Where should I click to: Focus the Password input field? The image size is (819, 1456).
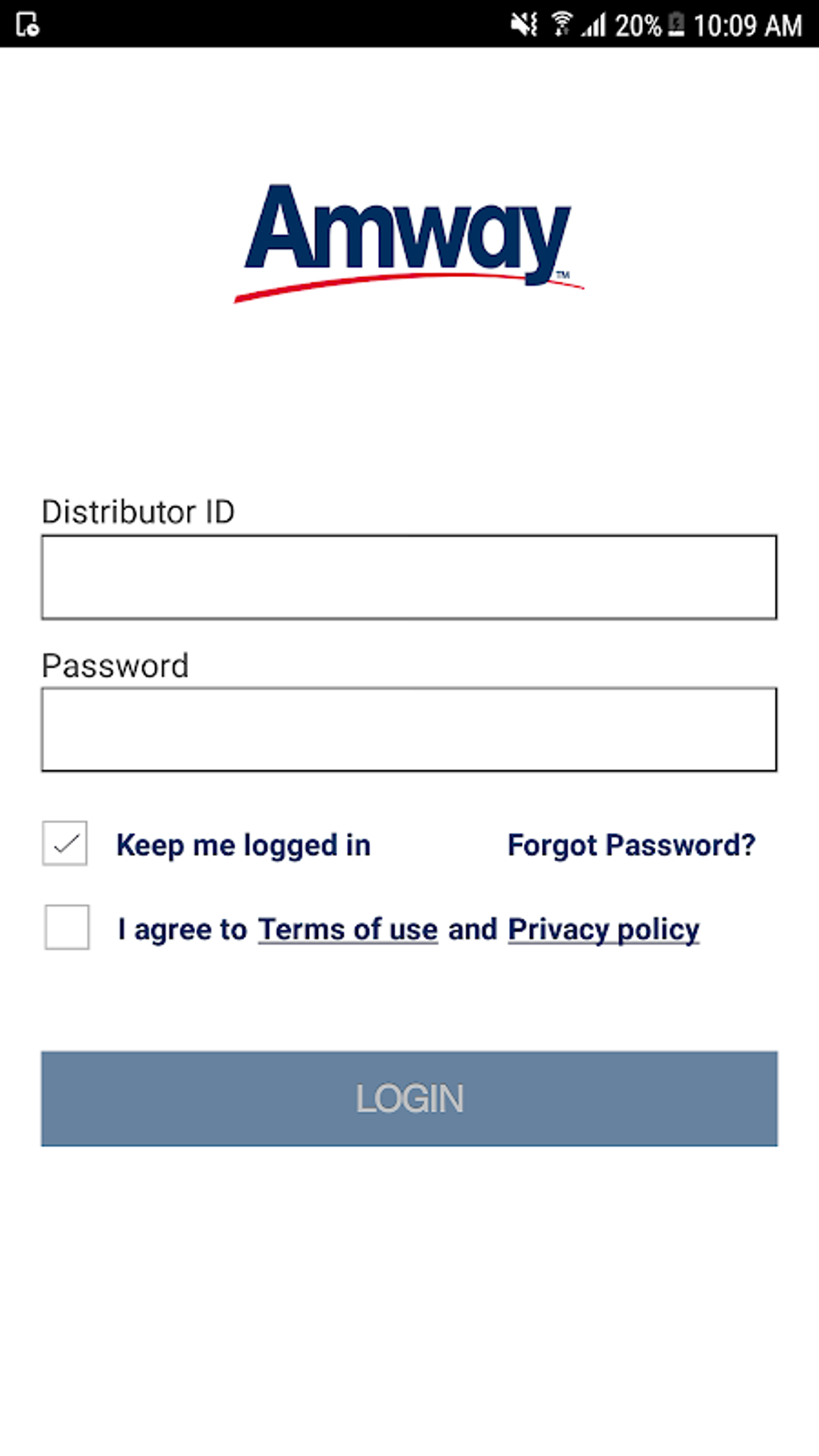click(x=409, y=729)
